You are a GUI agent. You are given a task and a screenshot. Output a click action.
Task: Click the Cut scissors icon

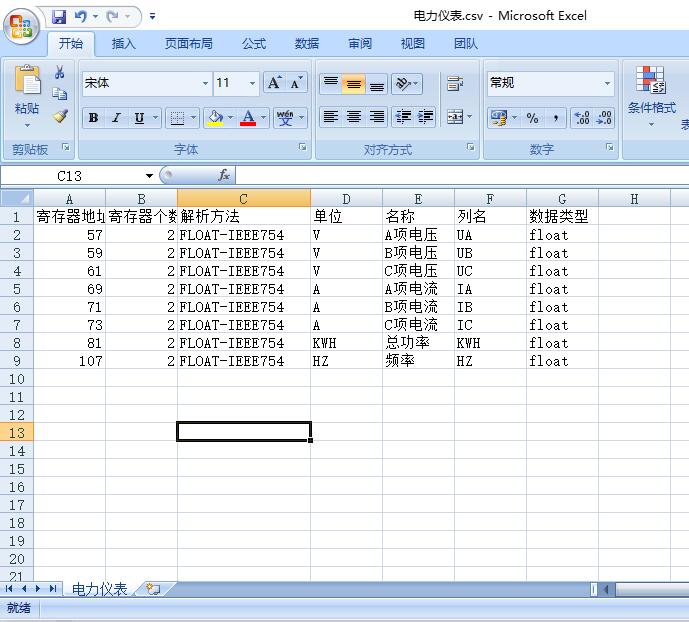[60, 73]
